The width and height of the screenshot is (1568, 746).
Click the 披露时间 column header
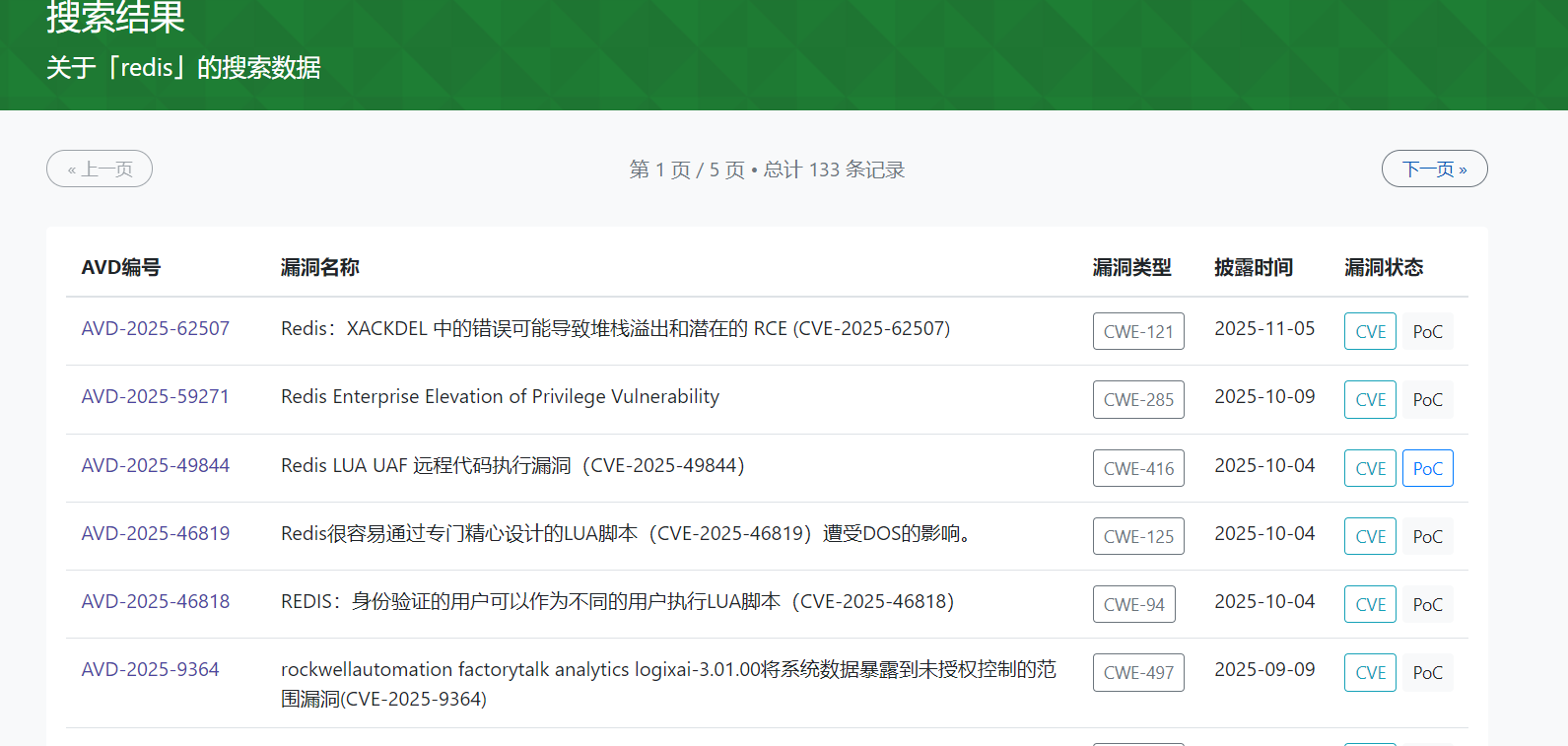point(1253,267)
